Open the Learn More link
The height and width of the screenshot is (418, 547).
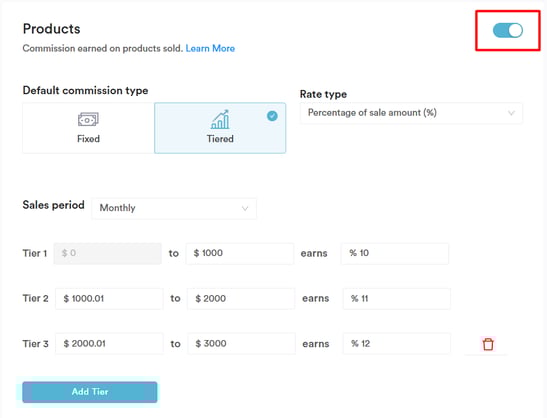tap(210, 48)
